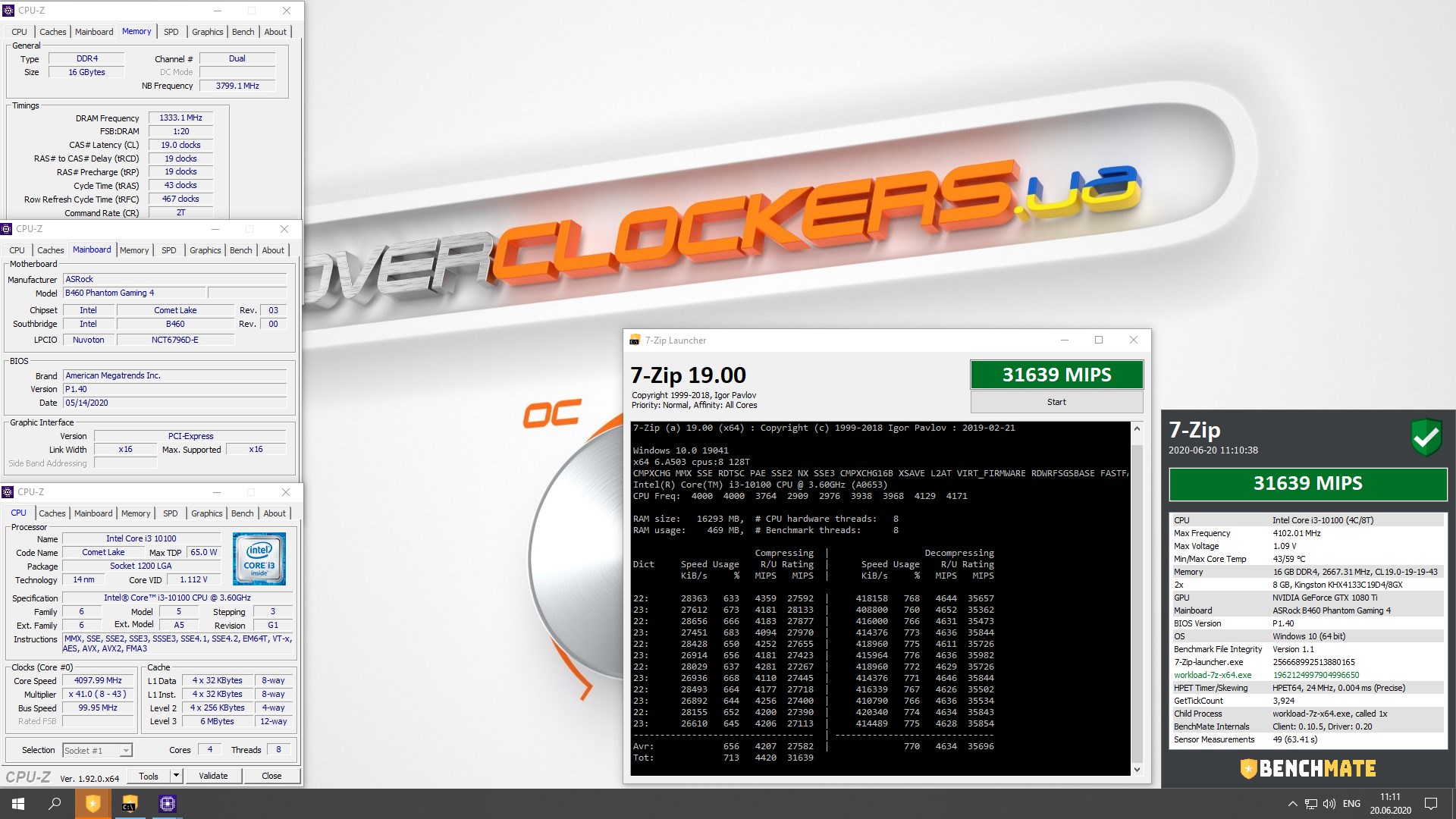Close the middle CPU-Z Mainboard window
Image resolution: width=1456 pixels, height=819 pixels.
284,229
